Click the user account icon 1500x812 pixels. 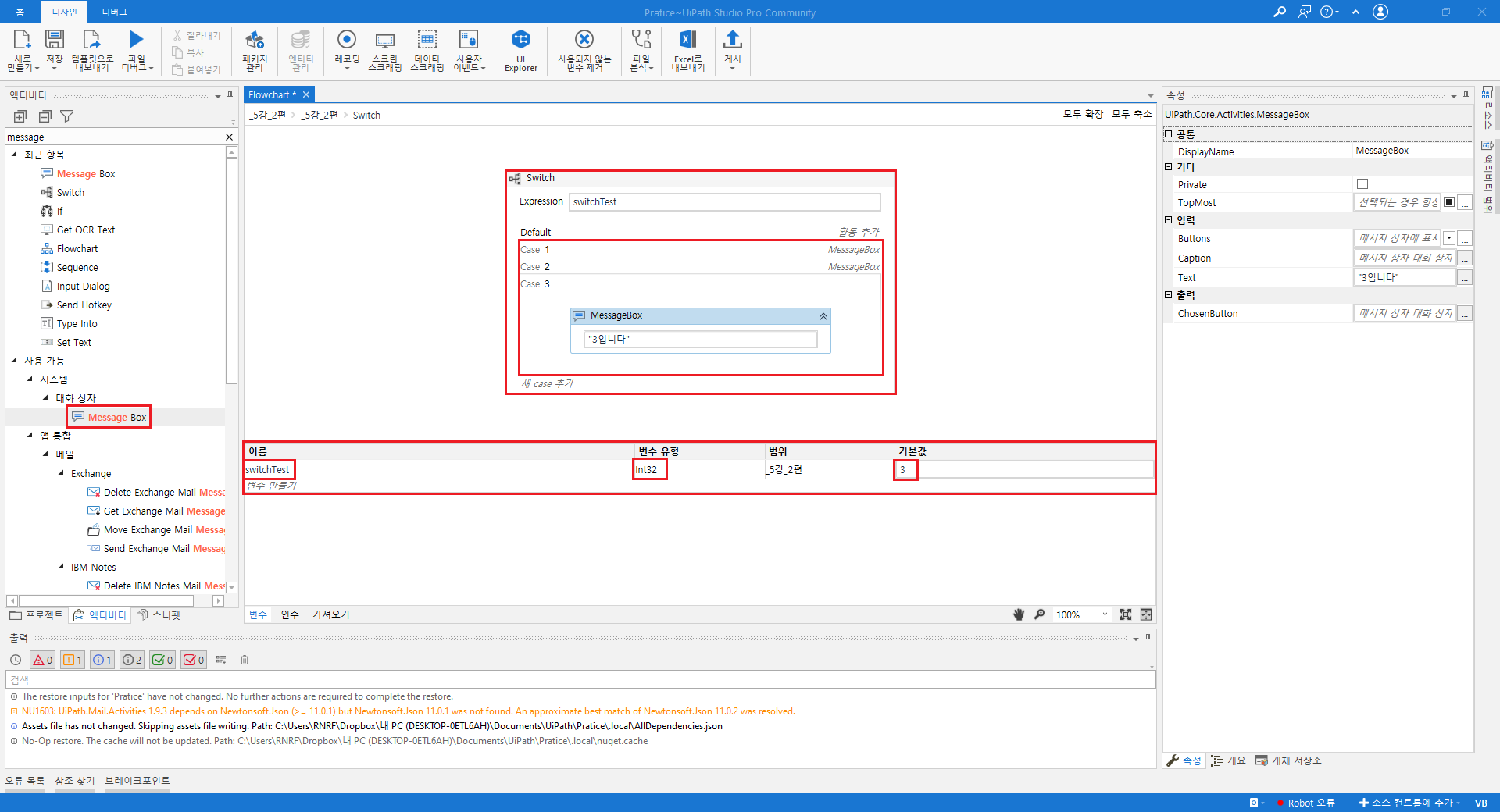(1380, 12)
